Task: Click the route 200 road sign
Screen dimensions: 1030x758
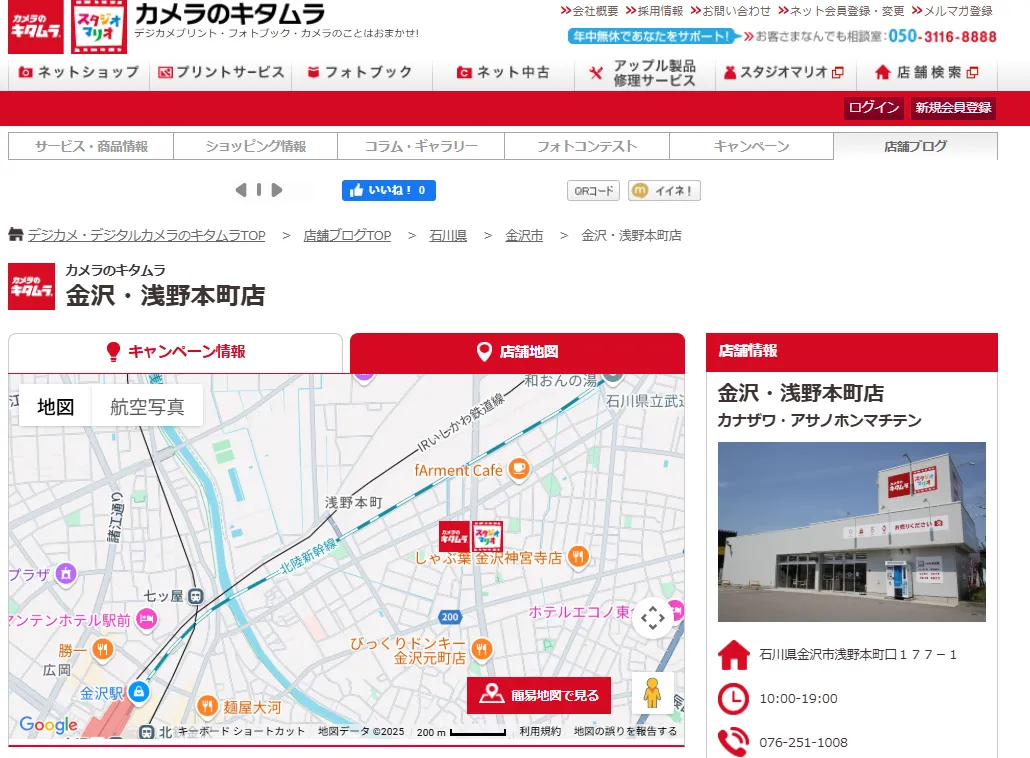Action: pyautogui.click(x=450, y=617)
